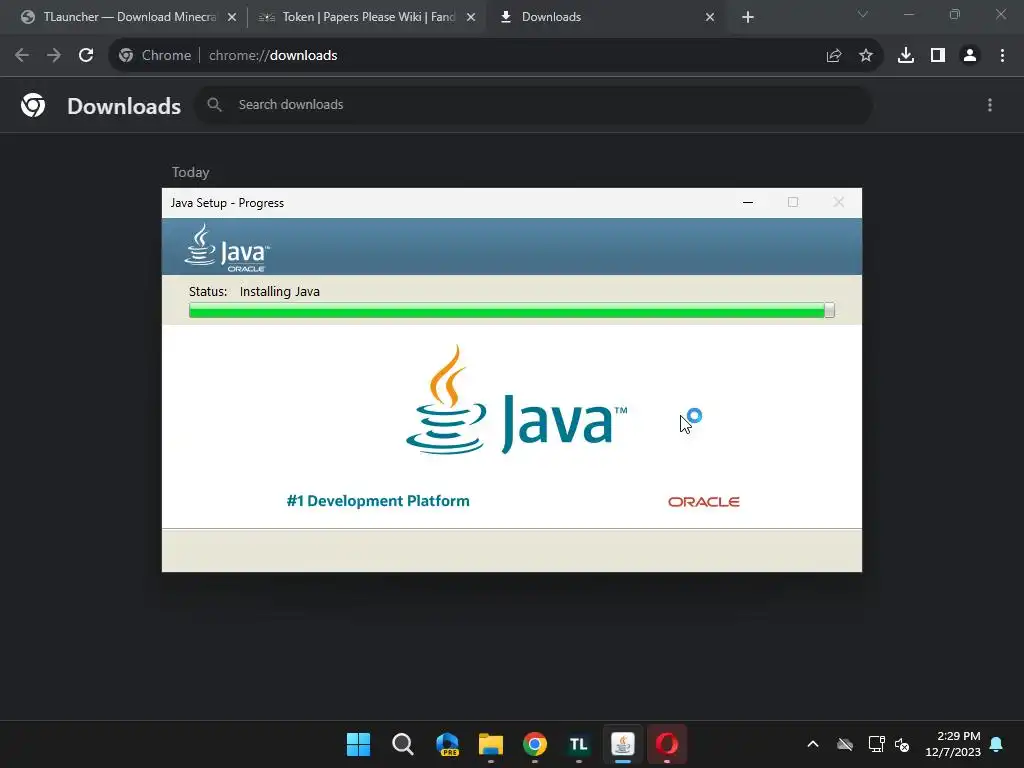Open File Explorer from taskbar
This screenshot has width=1024, height=768.
click(x=491, y=744)
